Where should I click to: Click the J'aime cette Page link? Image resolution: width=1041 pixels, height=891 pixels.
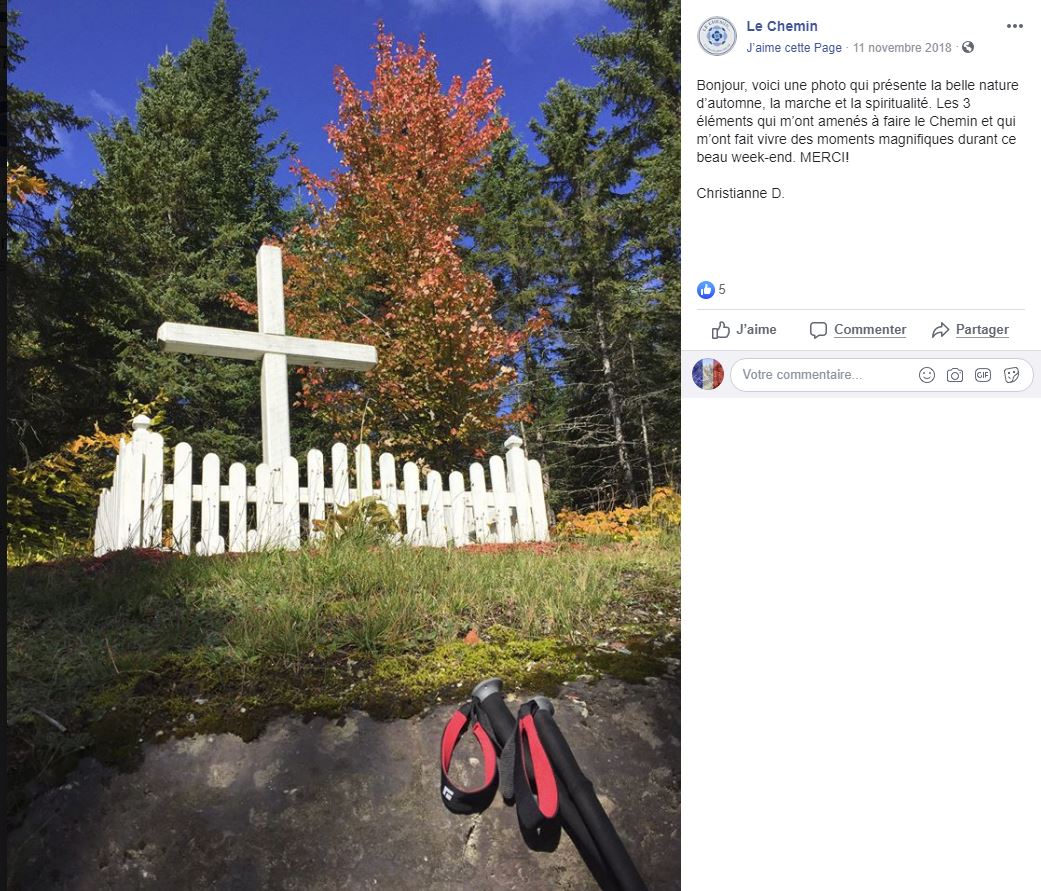pyautogui.click(x=793, y=48)
